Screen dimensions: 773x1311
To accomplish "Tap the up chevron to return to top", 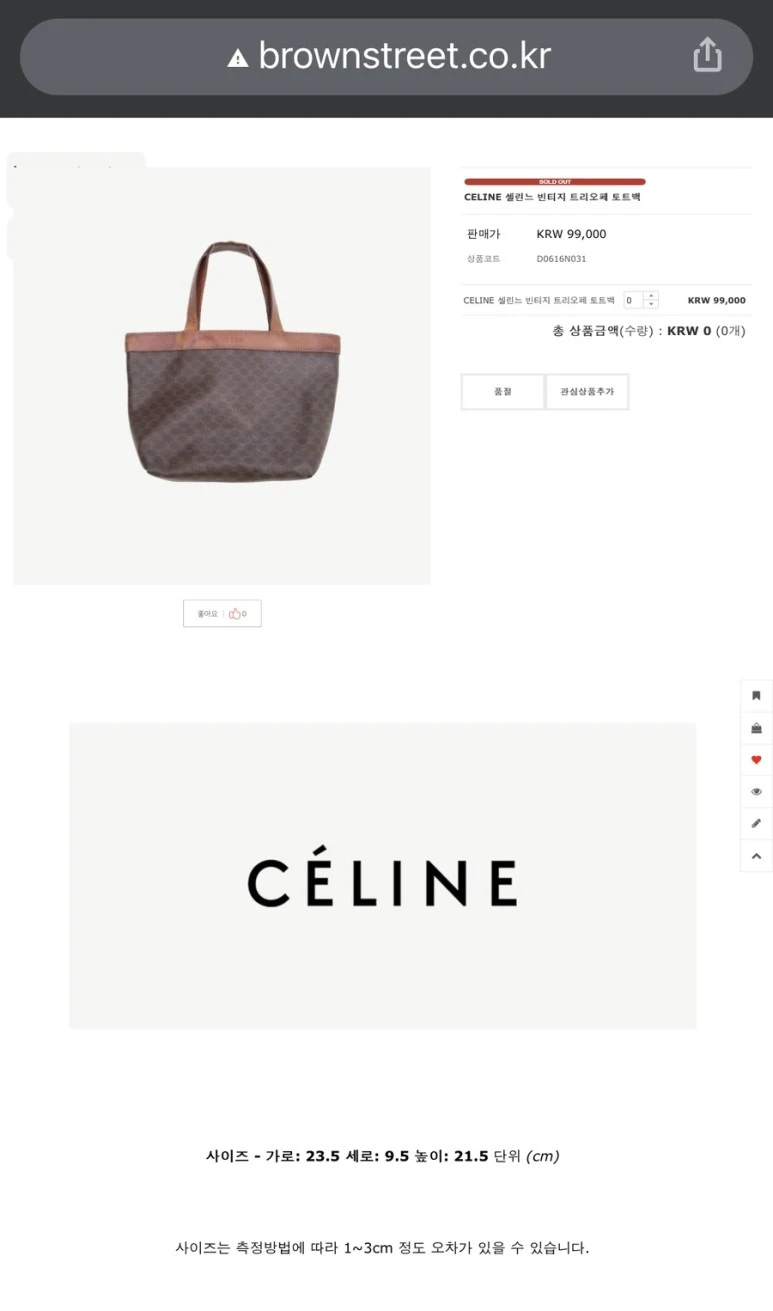I will (x=756, y=856).
